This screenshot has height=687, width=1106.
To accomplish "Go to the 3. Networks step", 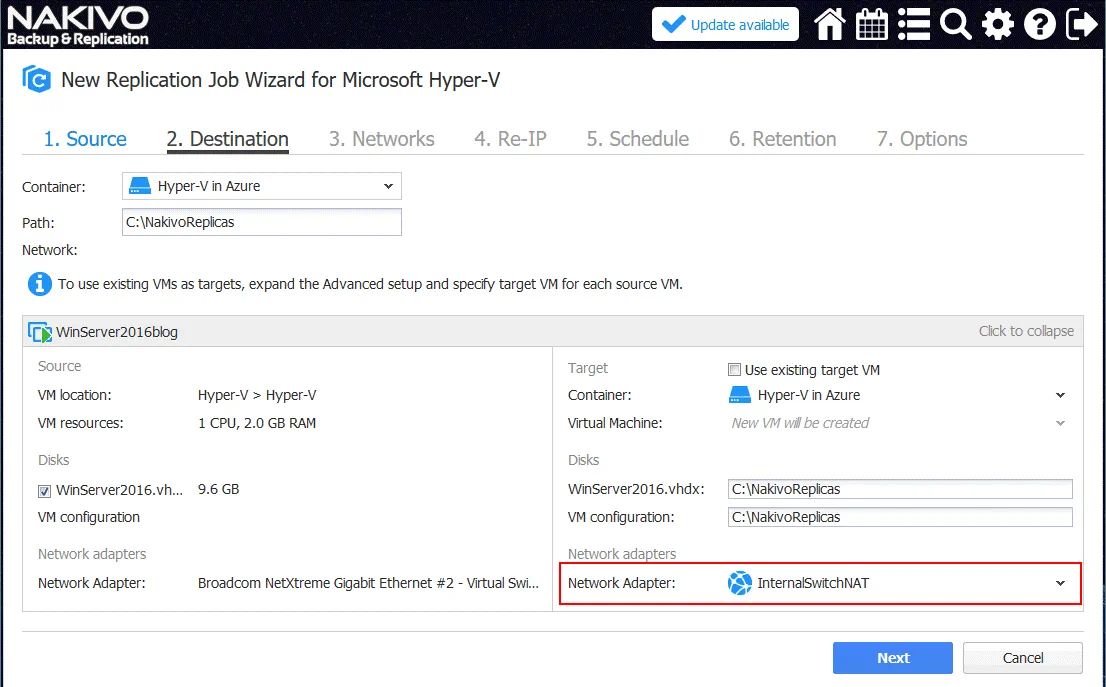I will tap(381, 139).
